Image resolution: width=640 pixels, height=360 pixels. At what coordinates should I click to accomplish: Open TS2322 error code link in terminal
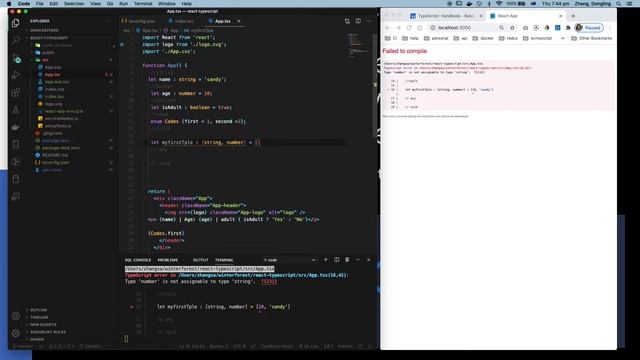(269, 282)
